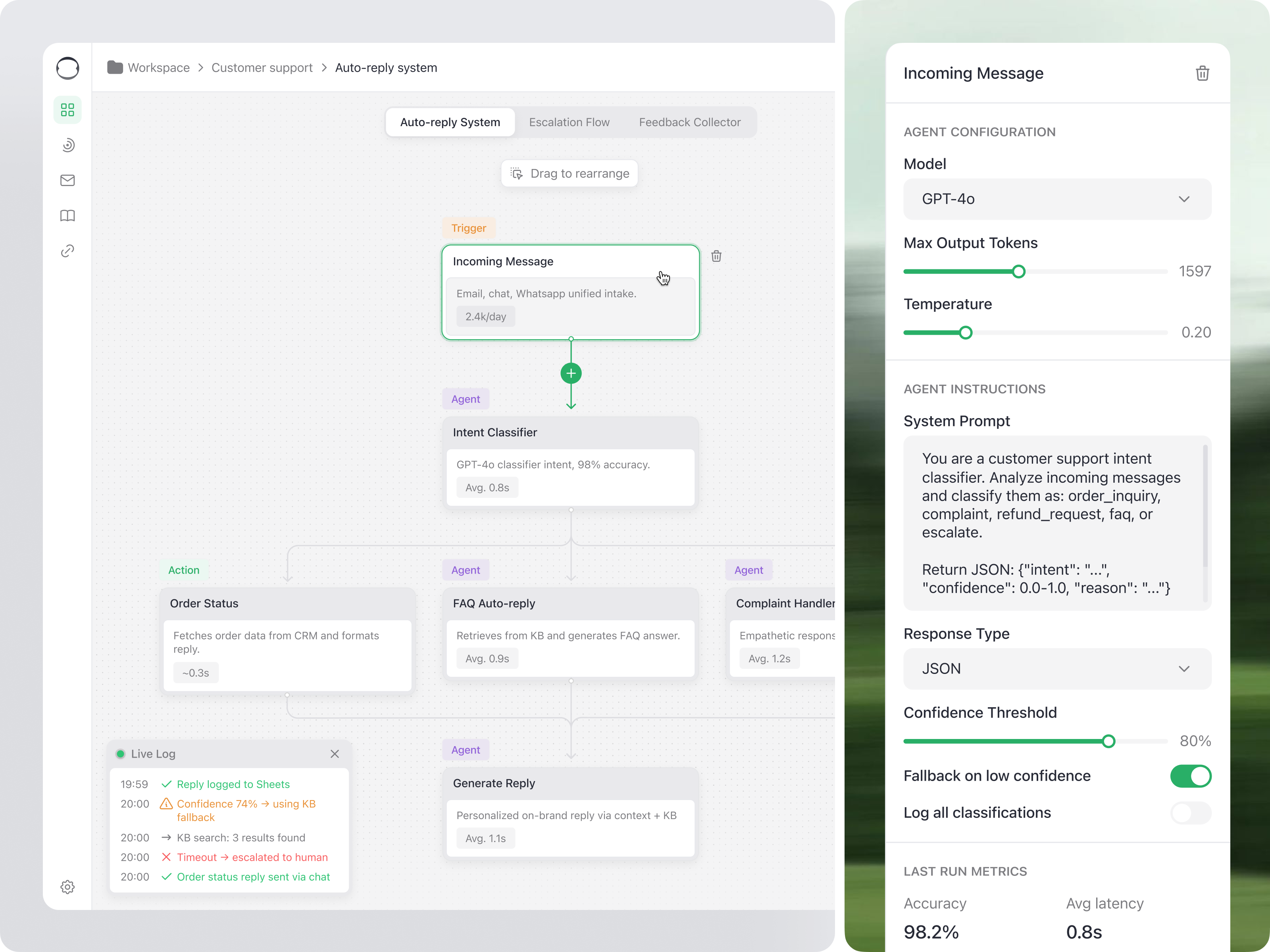The height and width of the screenshot is (952, 1270).
Task: Open the knowledge base book icon
Action: [x=67, y=216]
